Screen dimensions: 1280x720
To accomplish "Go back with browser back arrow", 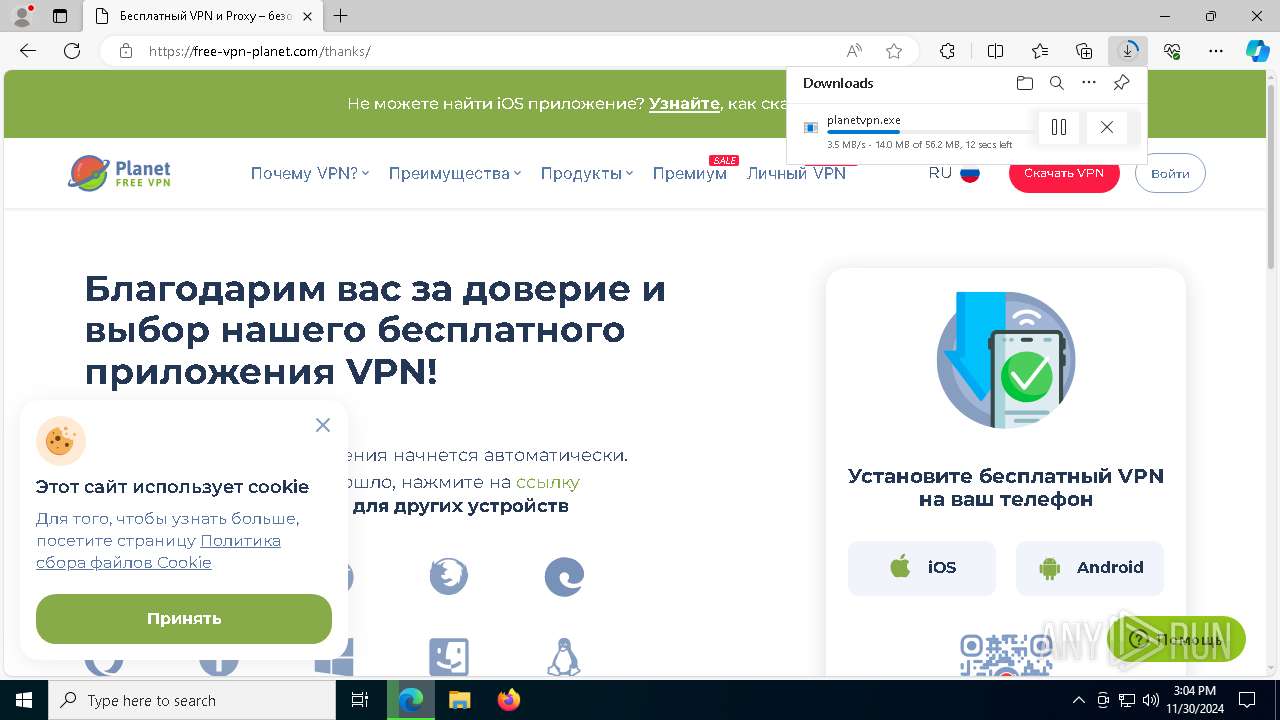I will [x=28, y=51].
